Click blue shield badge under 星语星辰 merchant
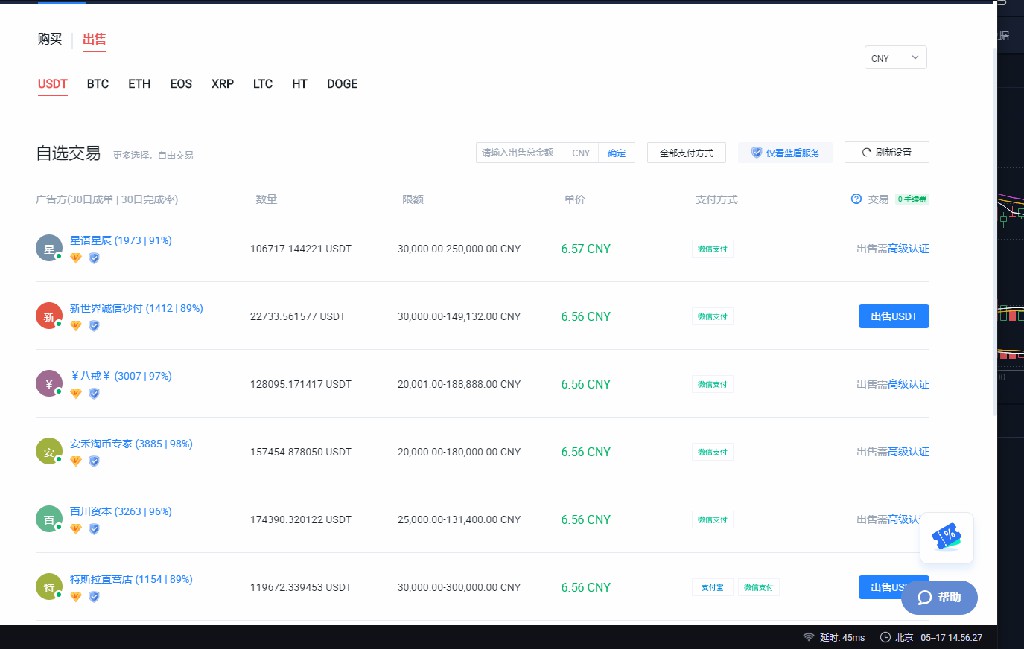The width and height of the screenshot is (1024, 649). (x=94, y=257)
